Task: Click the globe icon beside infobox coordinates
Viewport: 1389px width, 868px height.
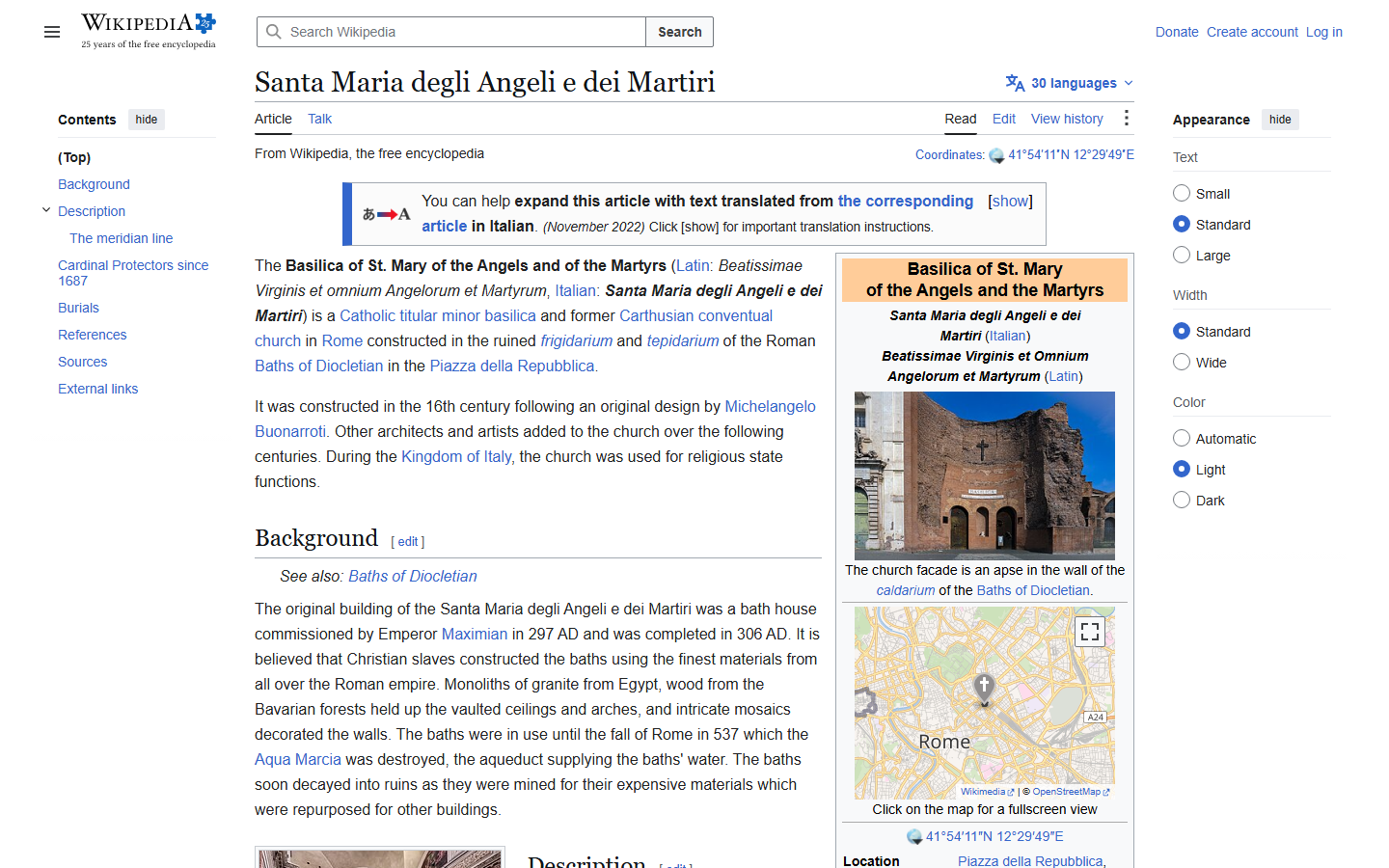Action: pyautogui.click(x=914, y=836)
